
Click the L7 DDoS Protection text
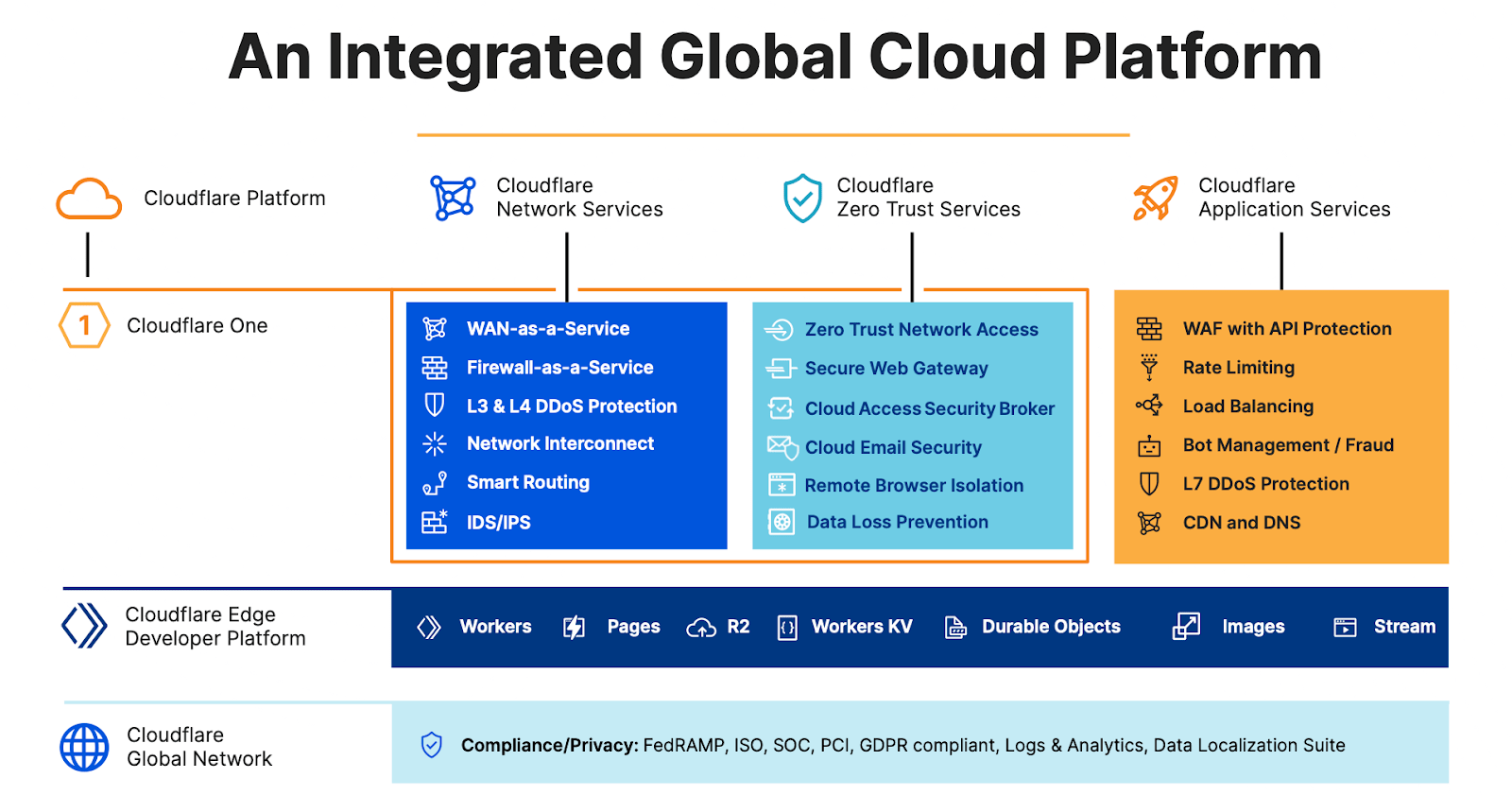pyautogui.click(x=1266, y=484)
